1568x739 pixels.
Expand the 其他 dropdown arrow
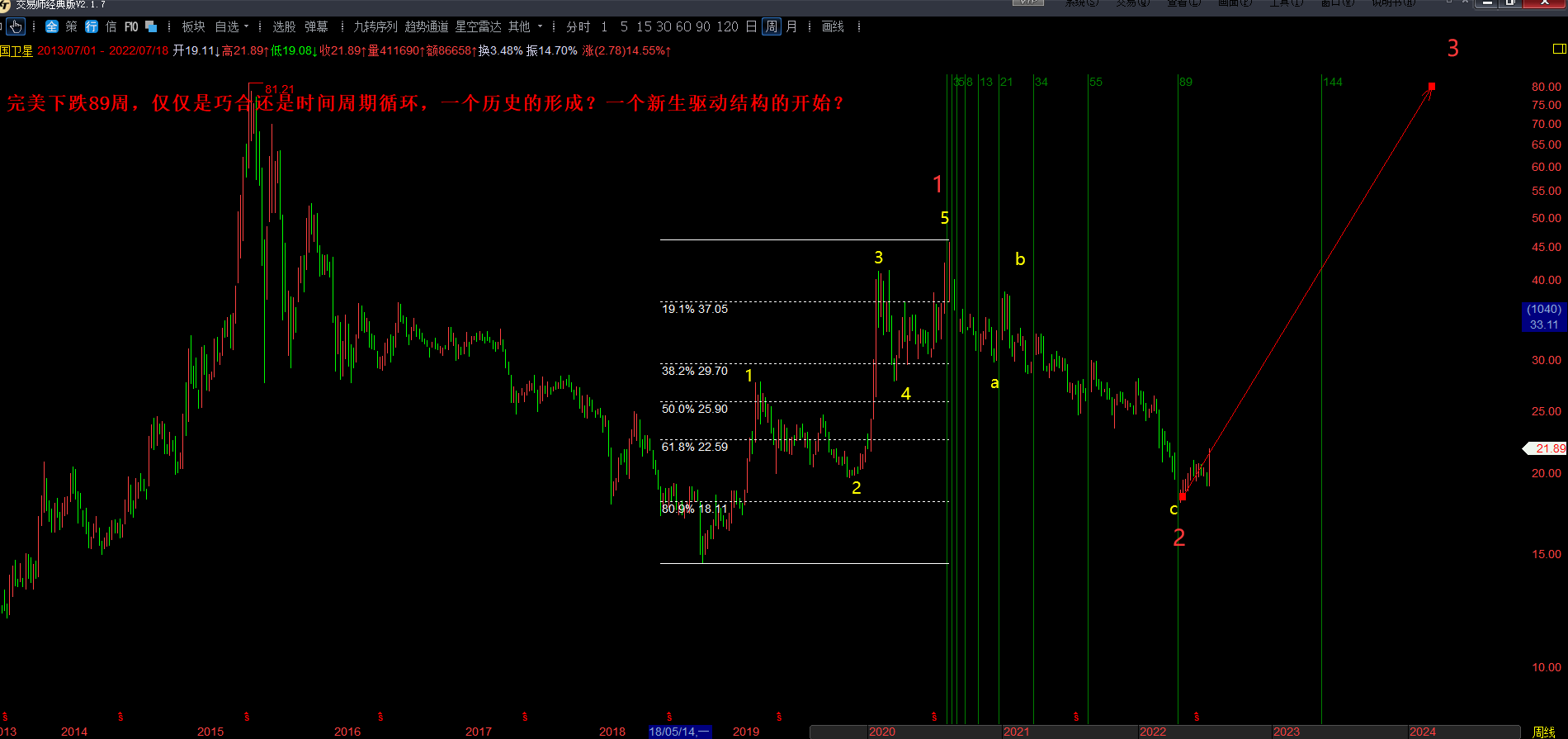coord(540,26)
